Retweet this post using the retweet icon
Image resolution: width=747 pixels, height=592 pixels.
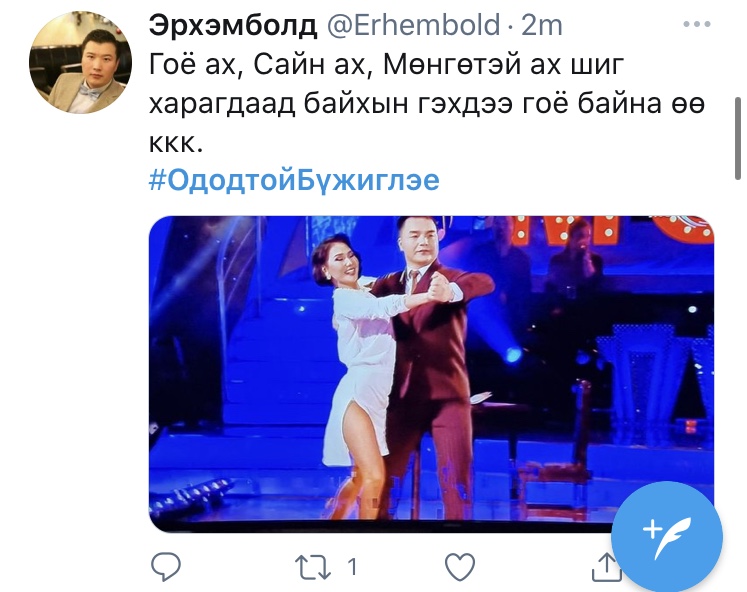pos(313,567)
